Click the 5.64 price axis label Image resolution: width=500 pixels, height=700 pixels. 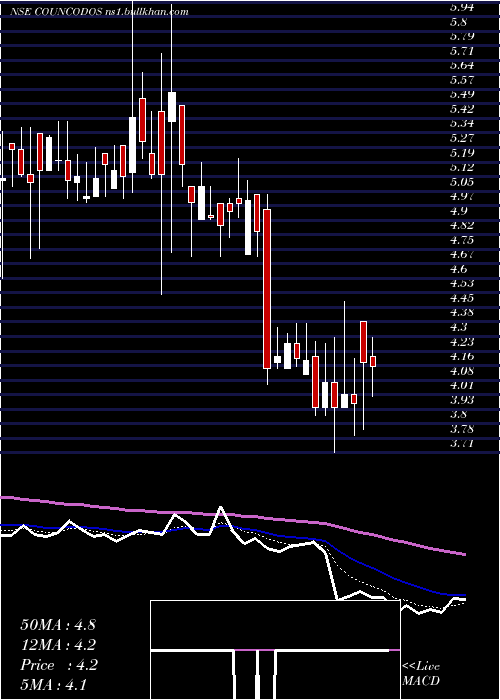point(462,65)
